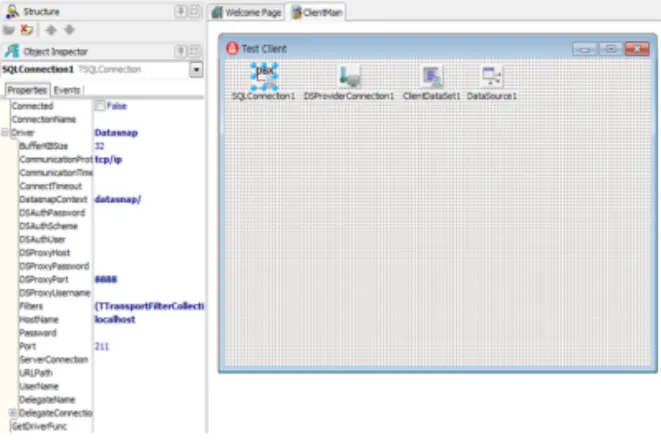This screenshot has height=440, width=661.
Task: Maximize the Test Client form
Action: tap(610, 49)
